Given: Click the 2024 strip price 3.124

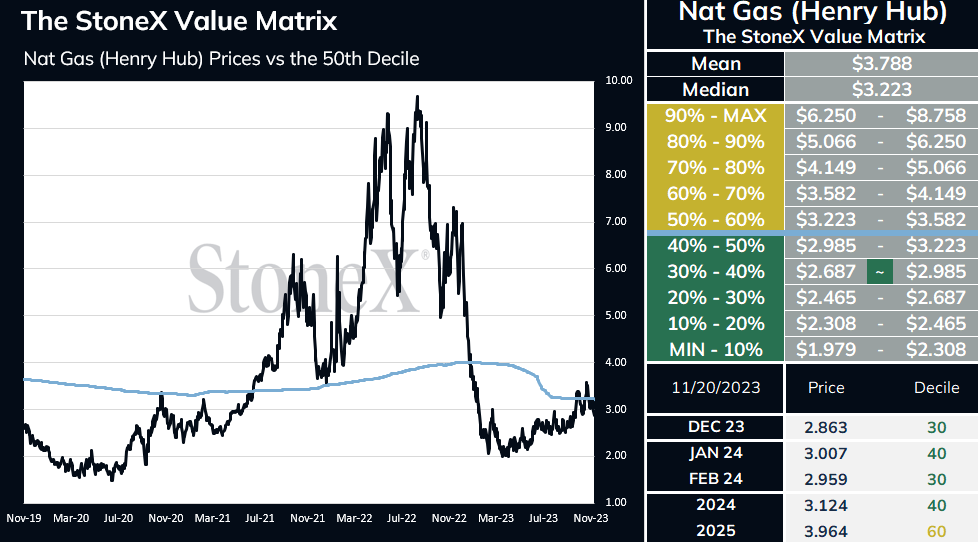Looking at the screenshot, I should (826, 506).
